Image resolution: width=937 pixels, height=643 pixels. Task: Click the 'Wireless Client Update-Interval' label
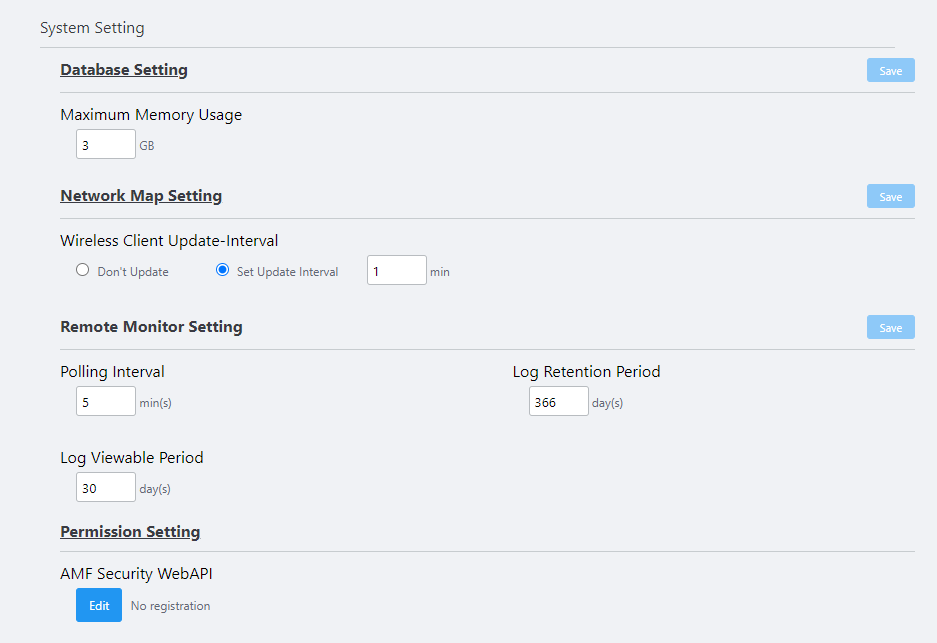[169, 240]
